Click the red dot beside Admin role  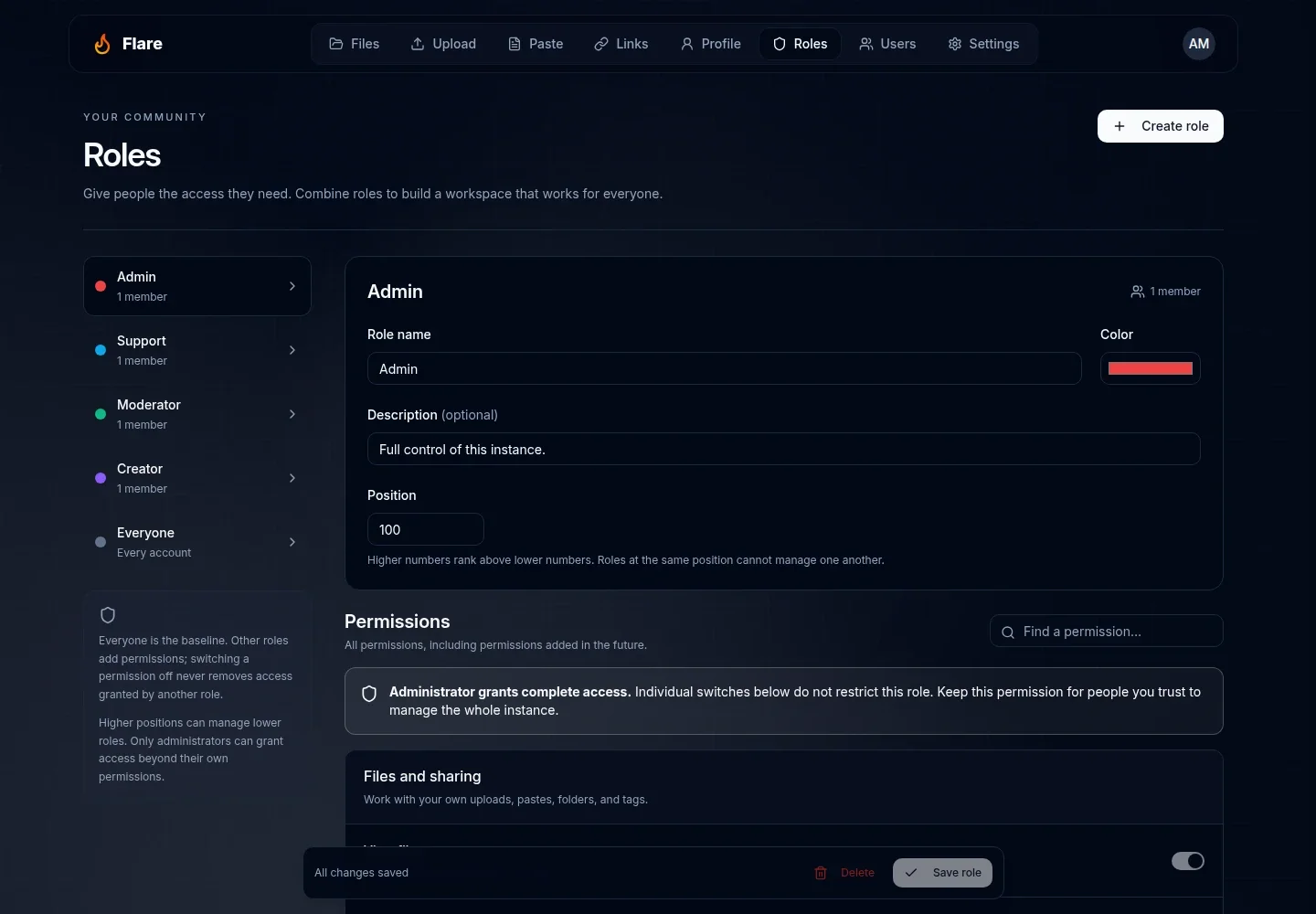pyautogui.click(x=101, y=286)
